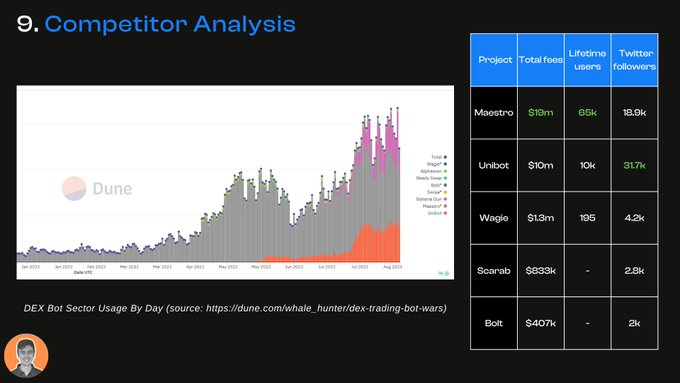This screenshot has height=383, width=680.
Task: Click Unibot's 31.7k Twitter followers value
Action: [634, 165]
